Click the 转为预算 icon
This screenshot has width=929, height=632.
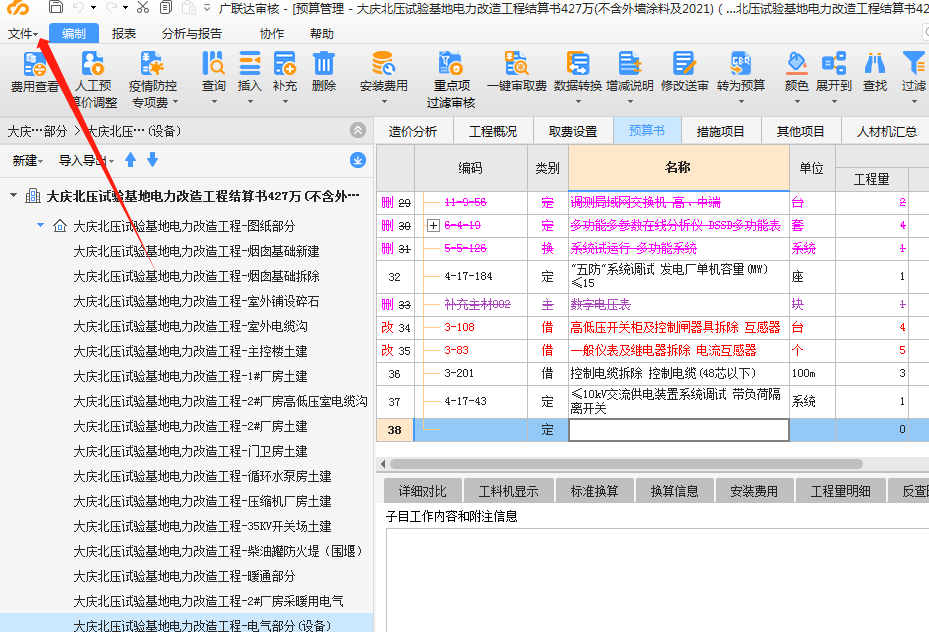(741, 63)
